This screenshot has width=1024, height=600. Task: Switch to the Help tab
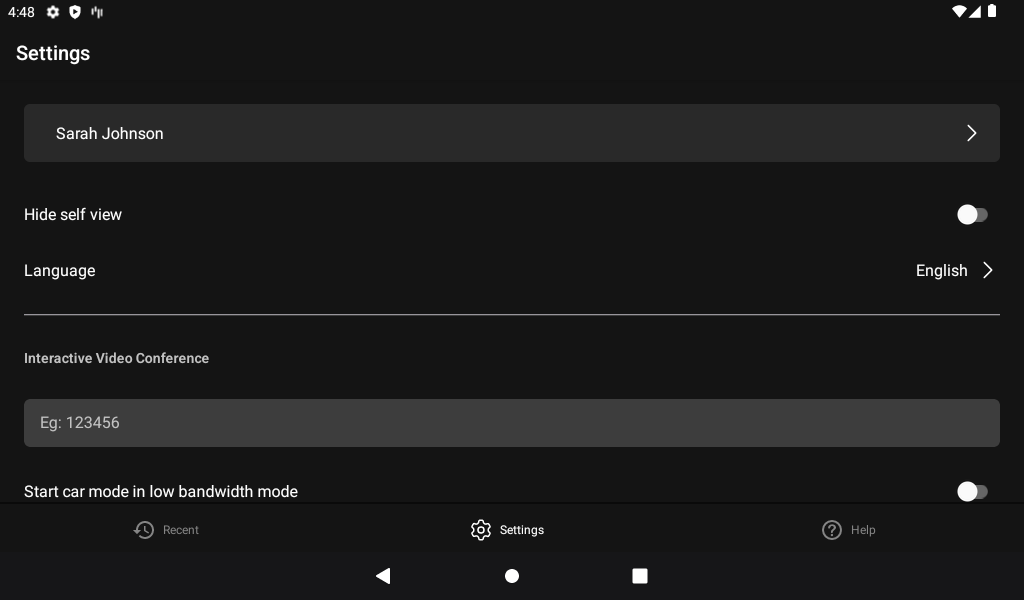(848, 530)
